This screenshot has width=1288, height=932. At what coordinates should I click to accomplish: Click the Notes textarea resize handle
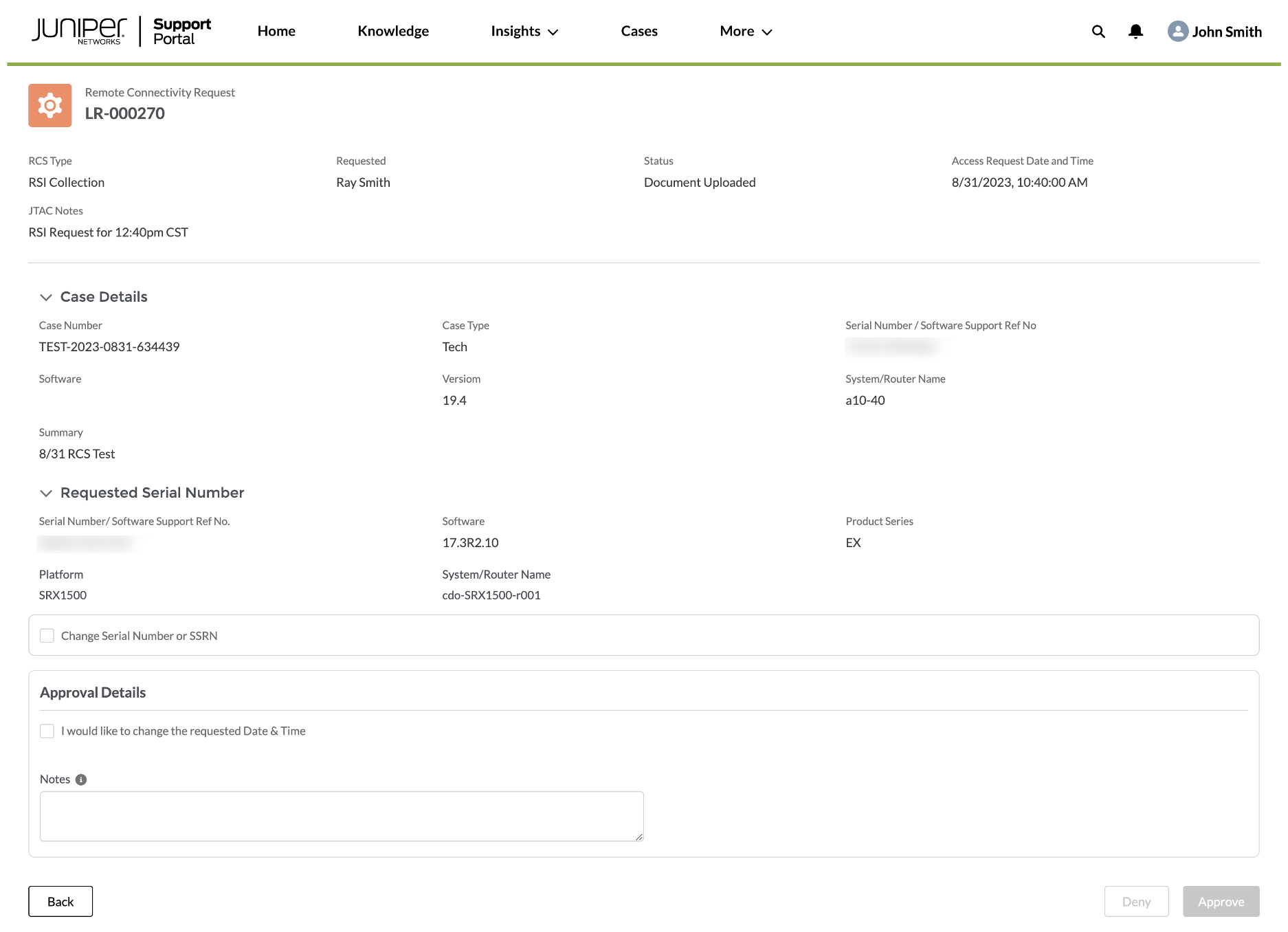[x=639, y=837]
